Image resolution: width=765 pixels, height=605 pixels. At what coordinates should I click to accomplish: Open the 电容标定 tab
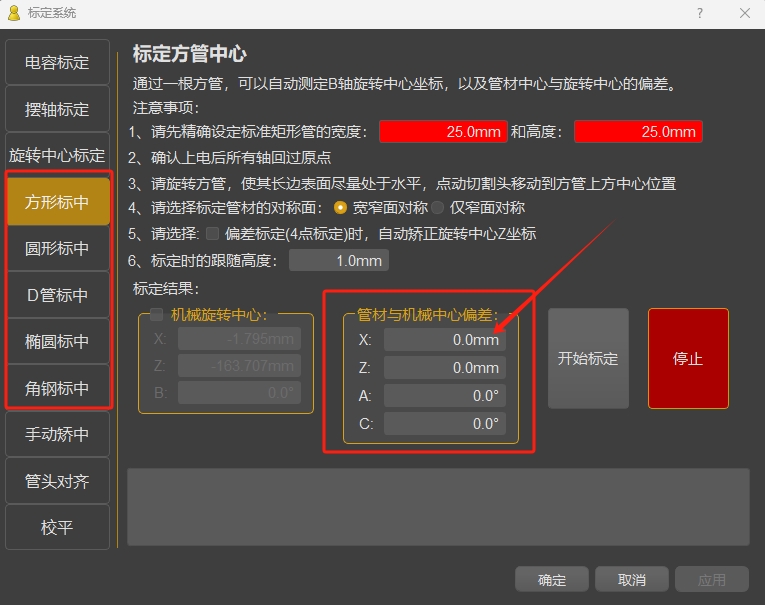[x=57, y=62]
